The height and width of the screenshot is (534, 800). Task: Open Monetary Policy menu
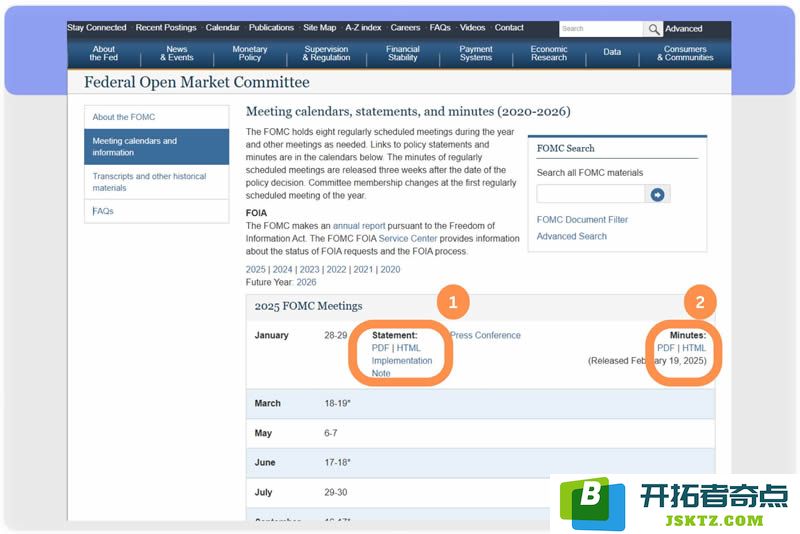point(249,53)
